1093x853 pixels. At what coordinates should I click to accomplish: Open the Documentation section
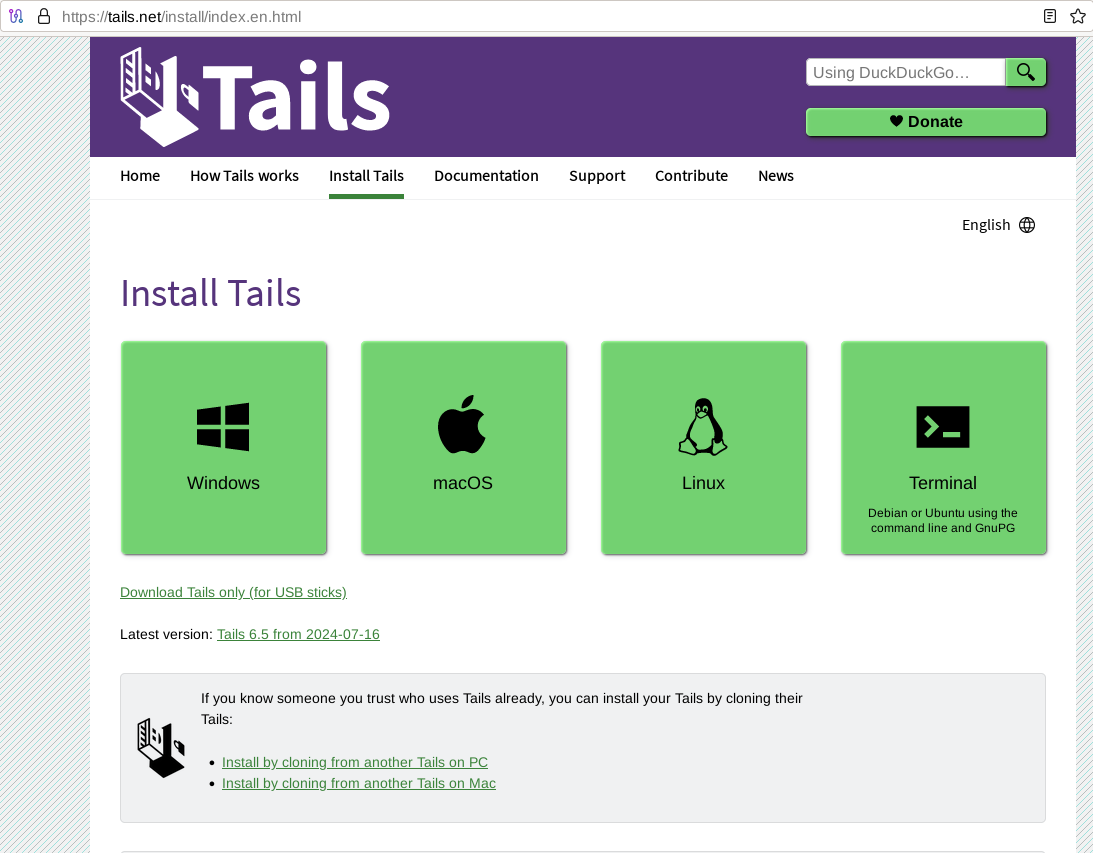pos(487,176)
